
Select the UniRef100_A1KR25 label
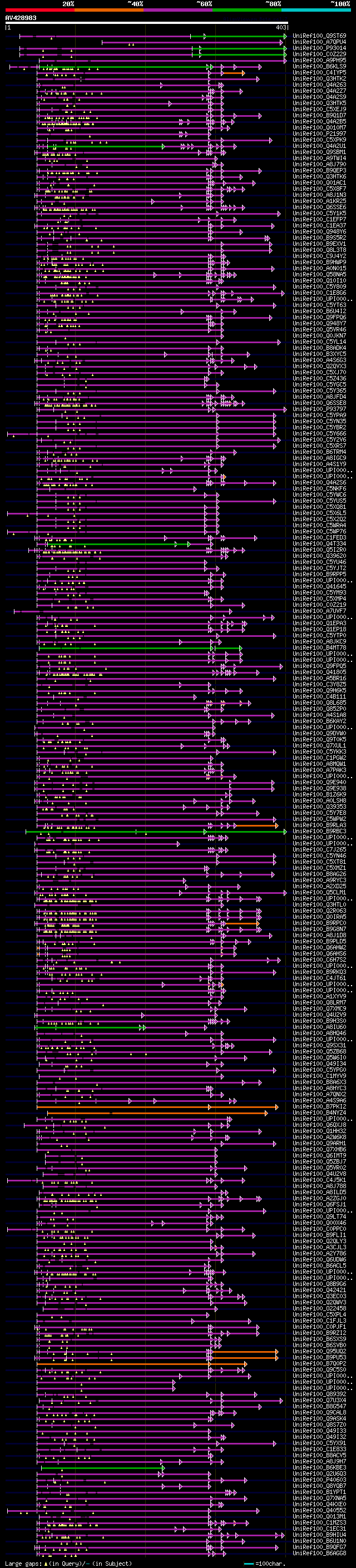click(x=319, y=201)
